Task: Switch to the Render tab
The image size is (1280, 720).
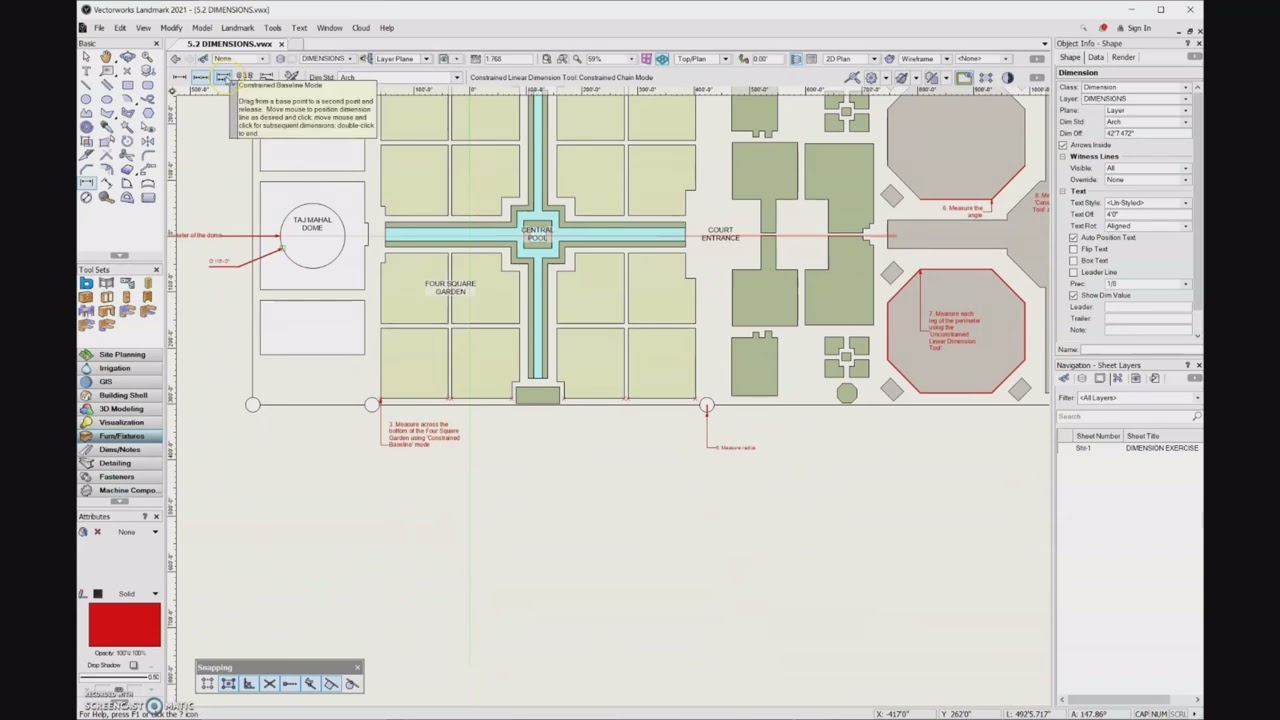Action: 1123,57
